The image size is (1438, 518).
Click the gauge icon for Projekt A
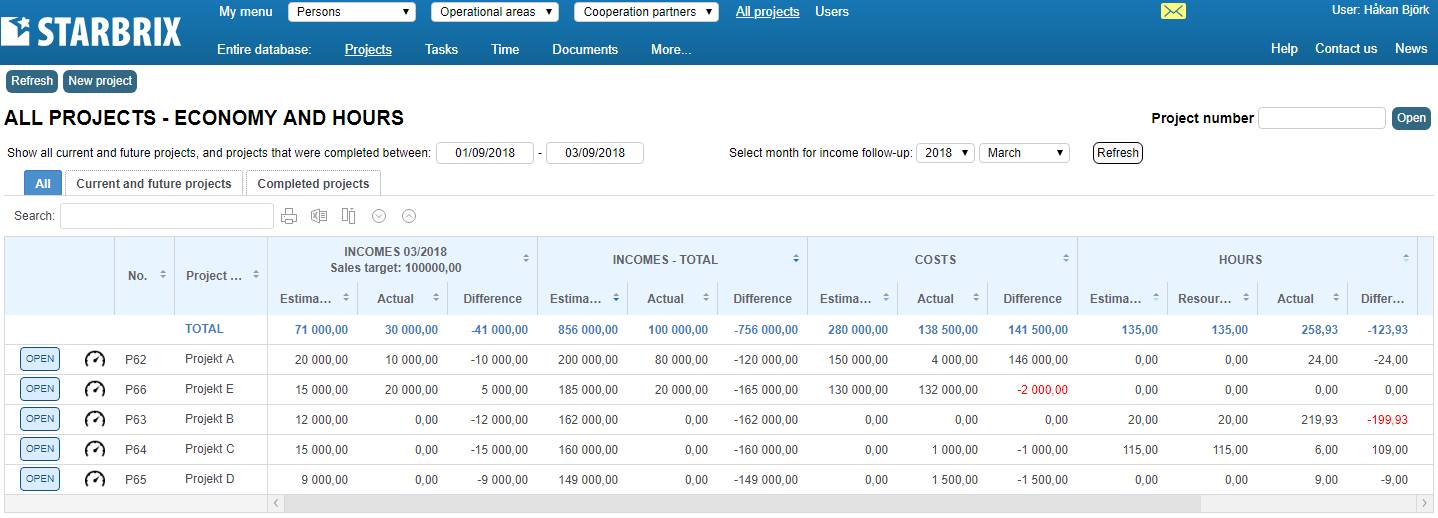pyautogui.click(x=95, y=359)
